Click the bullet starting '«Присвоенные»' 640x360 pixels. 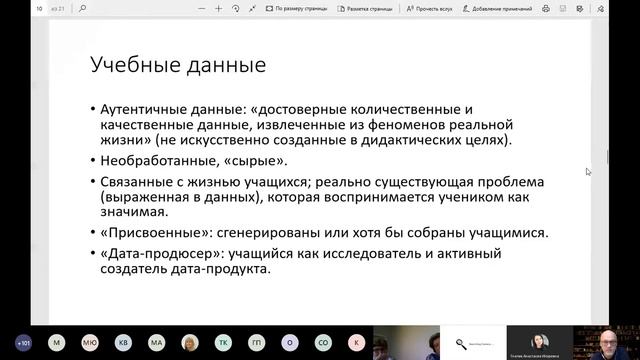(324, 233)
